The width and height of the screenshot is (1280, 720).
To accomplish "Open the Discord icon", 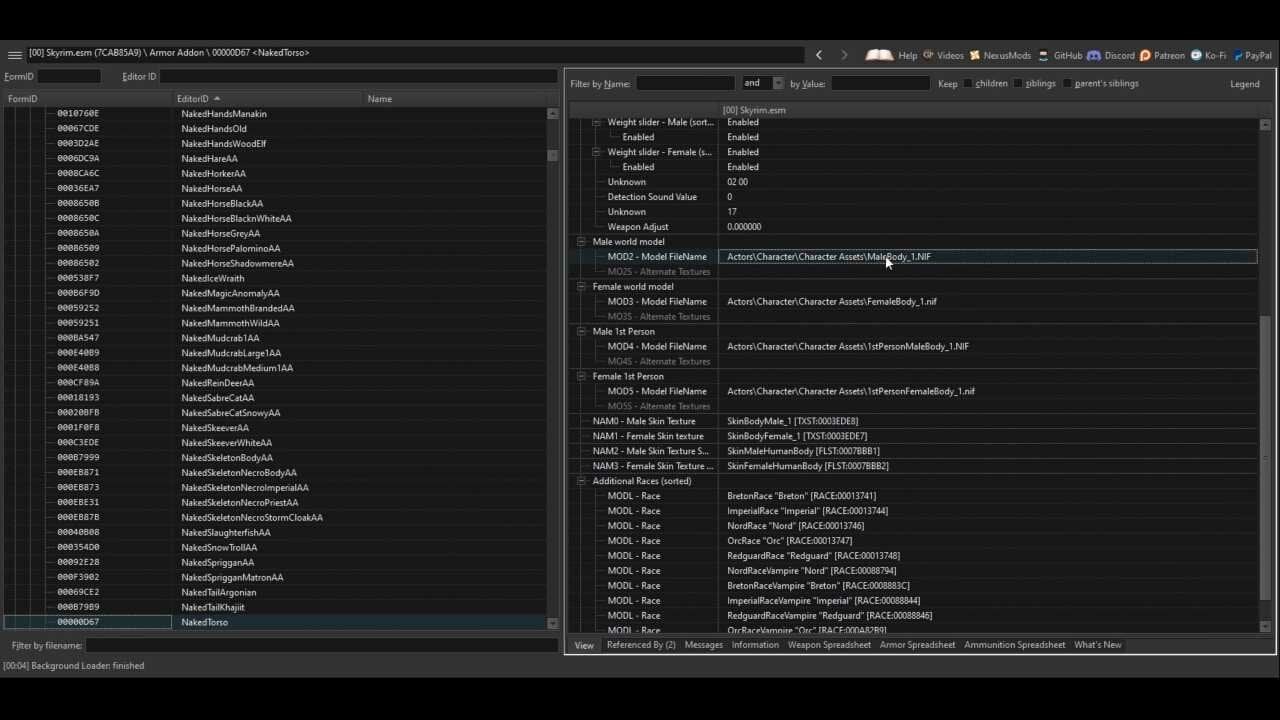I will coord(1094,55).
